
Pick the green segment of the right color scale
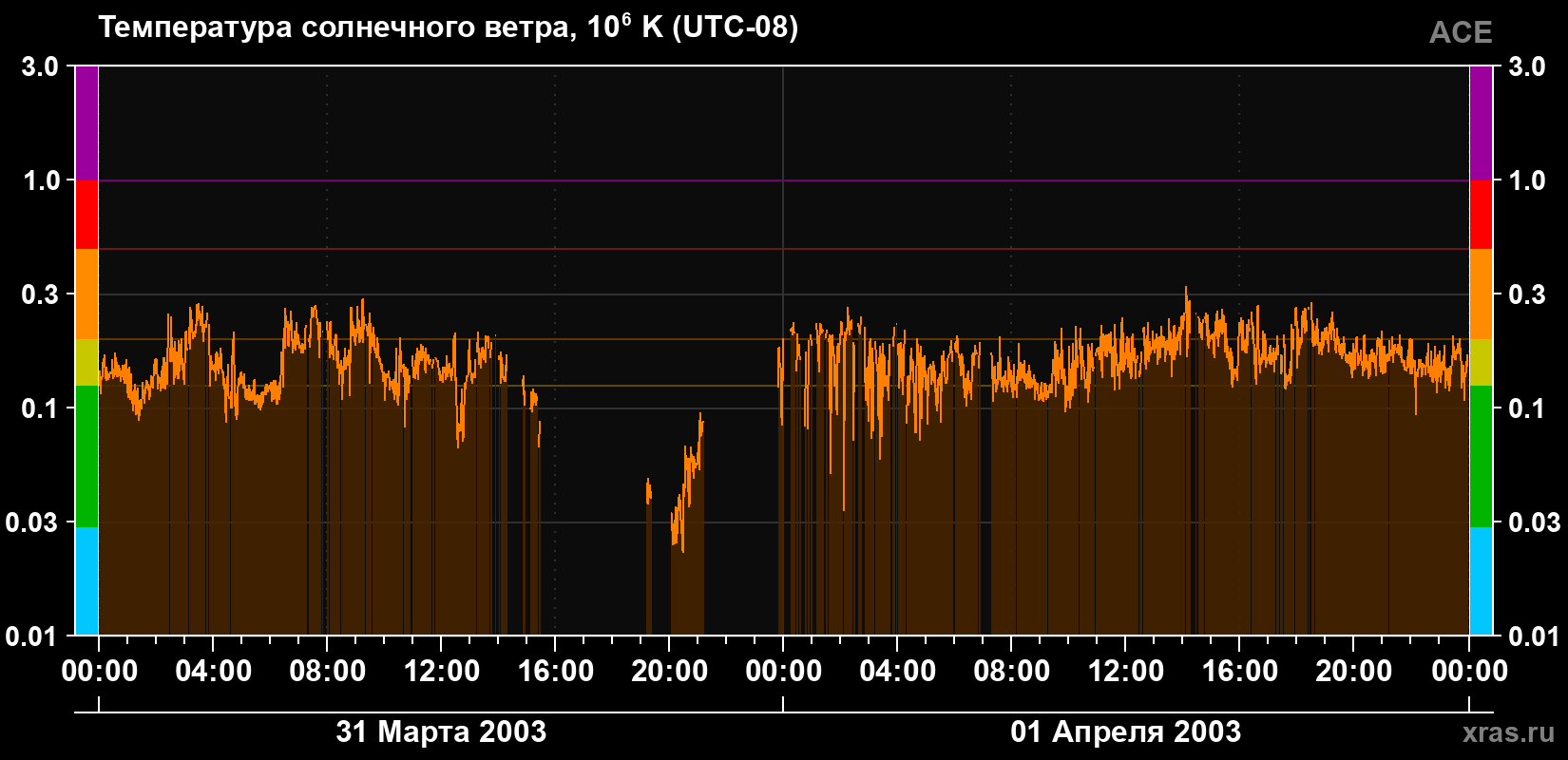coord(1481,456)
